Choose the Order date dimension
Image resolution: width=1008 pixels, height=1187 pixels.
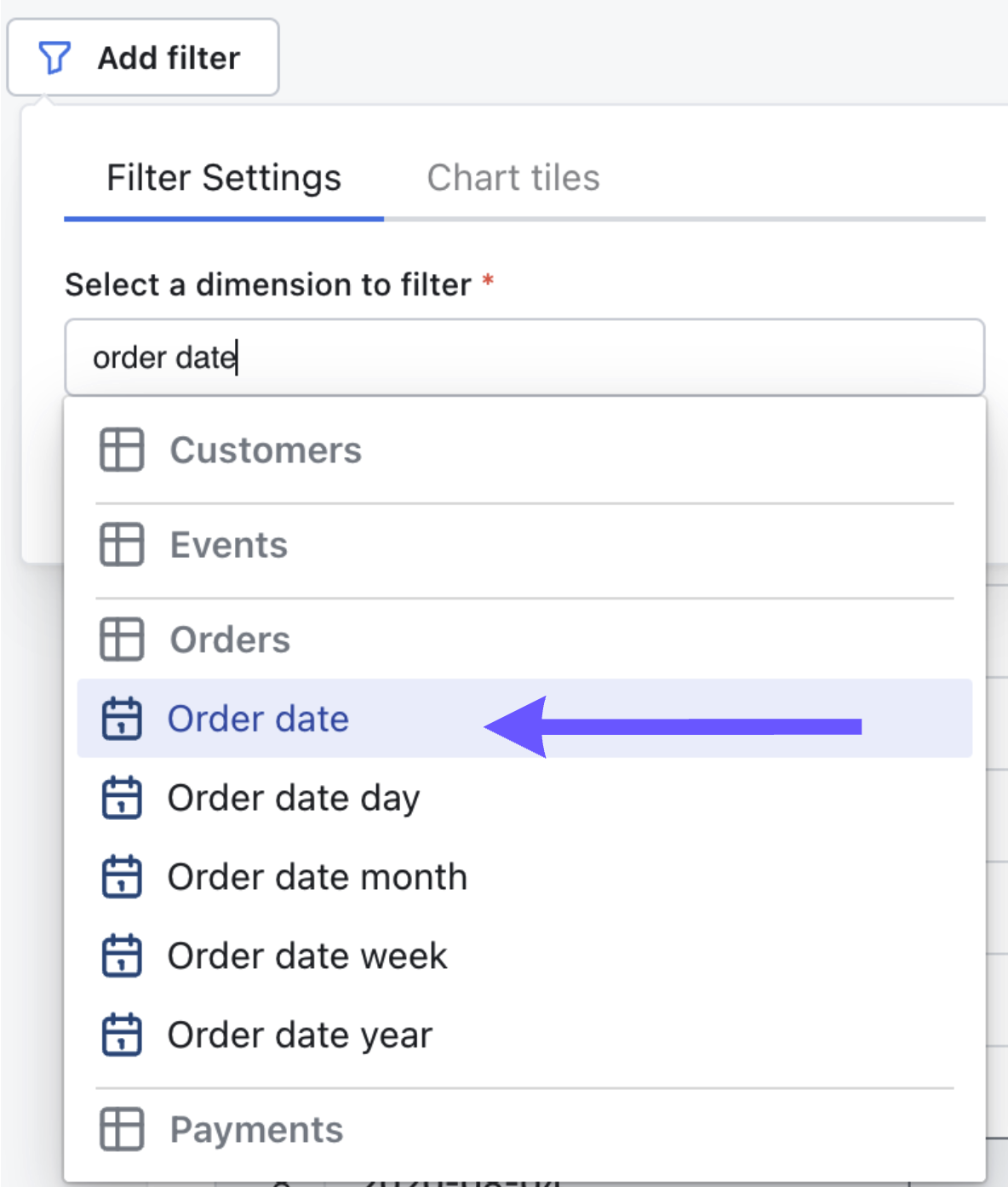(x=258, y=720)
